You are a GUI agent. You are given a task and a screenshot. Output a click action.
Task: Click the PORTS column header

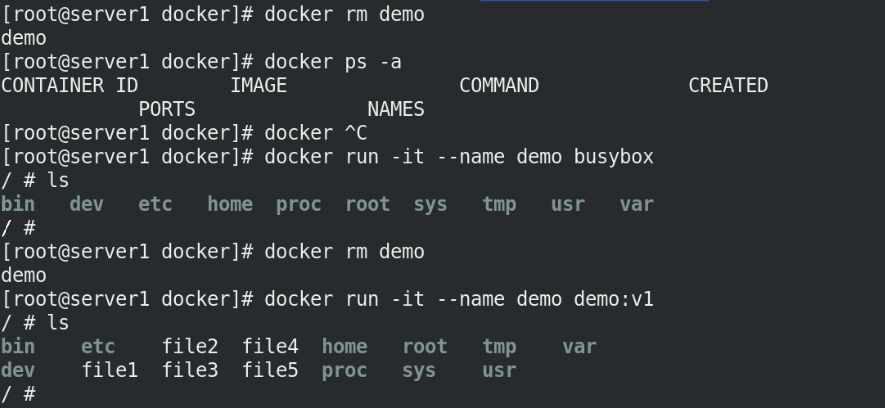167,109
